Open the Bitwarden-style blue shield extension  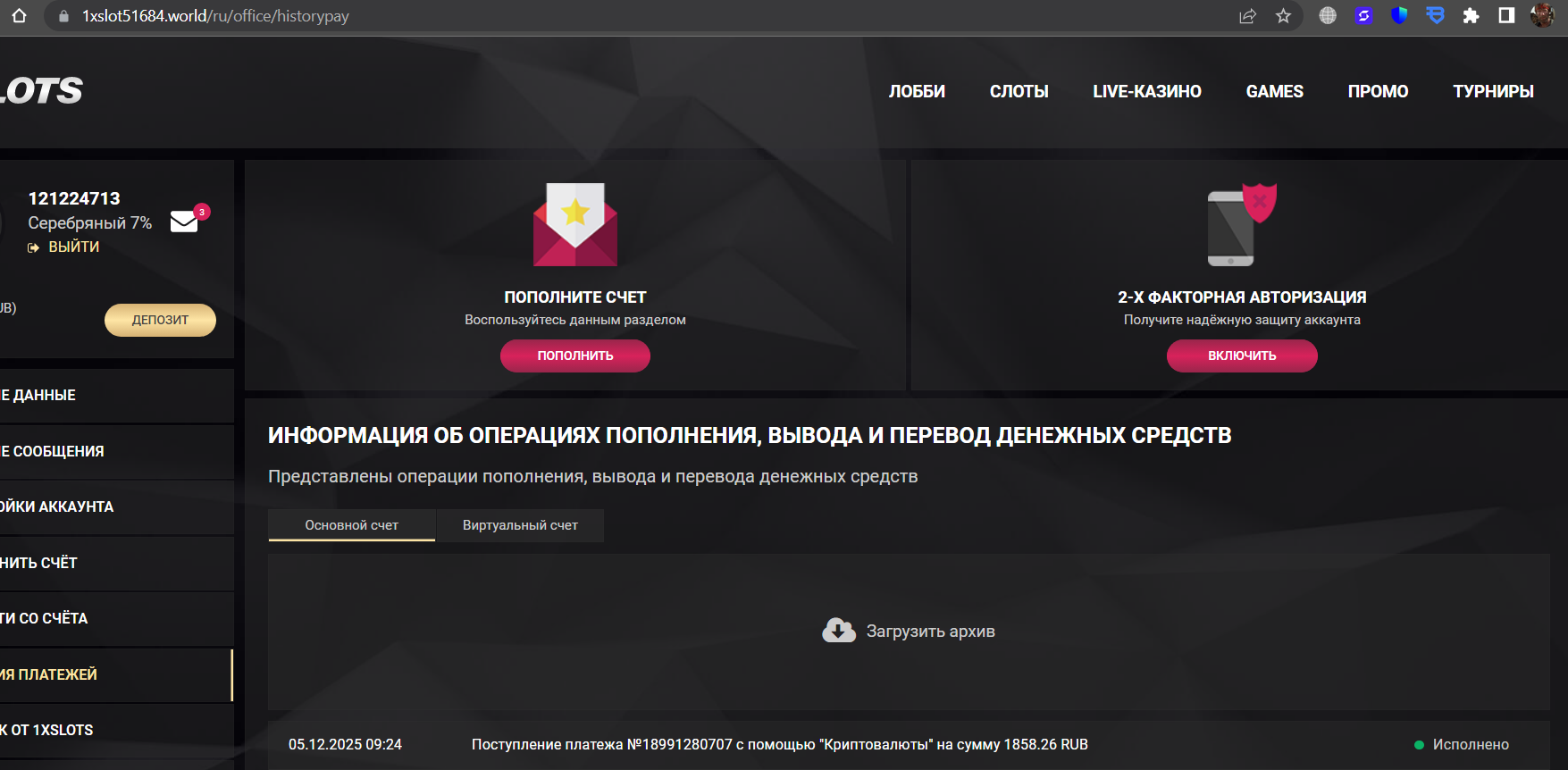pyautogui.click(x=1435, y=15)
